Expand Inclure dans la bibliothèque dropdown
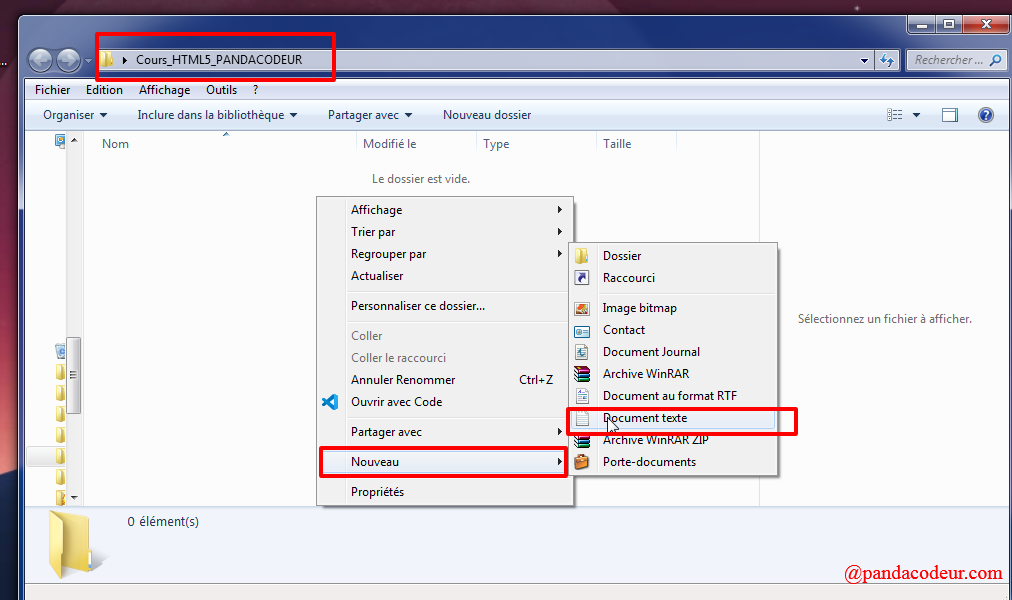1012x600 pixels. tap(217, 115)
